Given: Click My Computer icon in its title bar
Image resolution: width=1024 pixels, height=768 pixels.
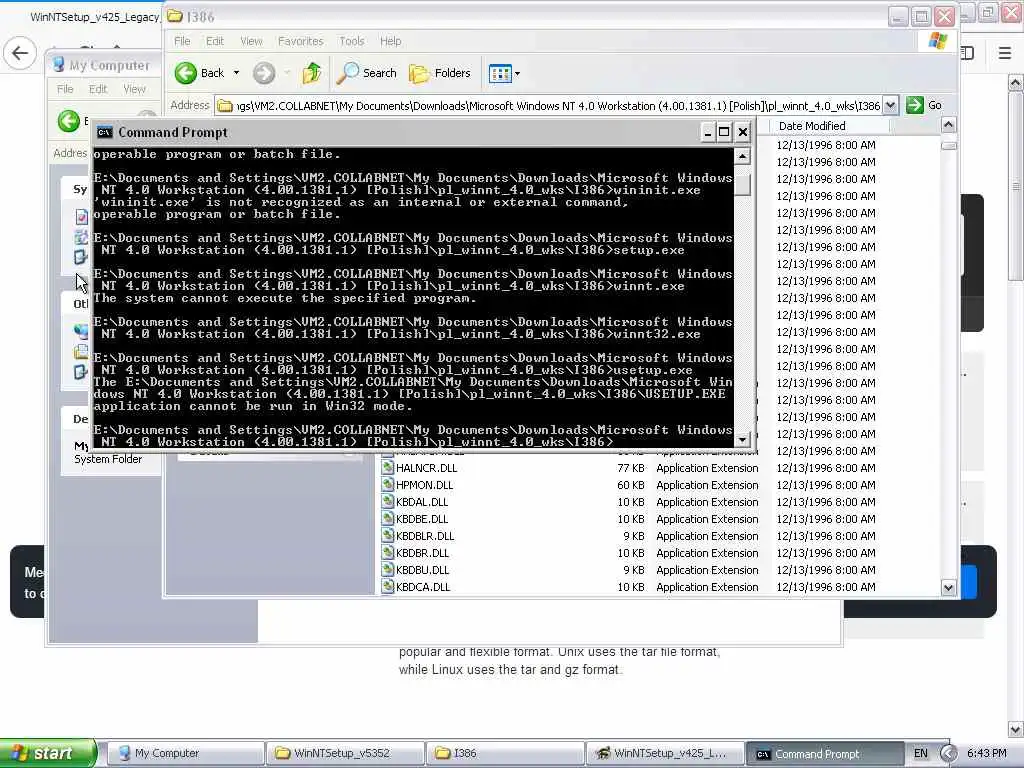Looking at the screenshot, I should coord(59,65).
